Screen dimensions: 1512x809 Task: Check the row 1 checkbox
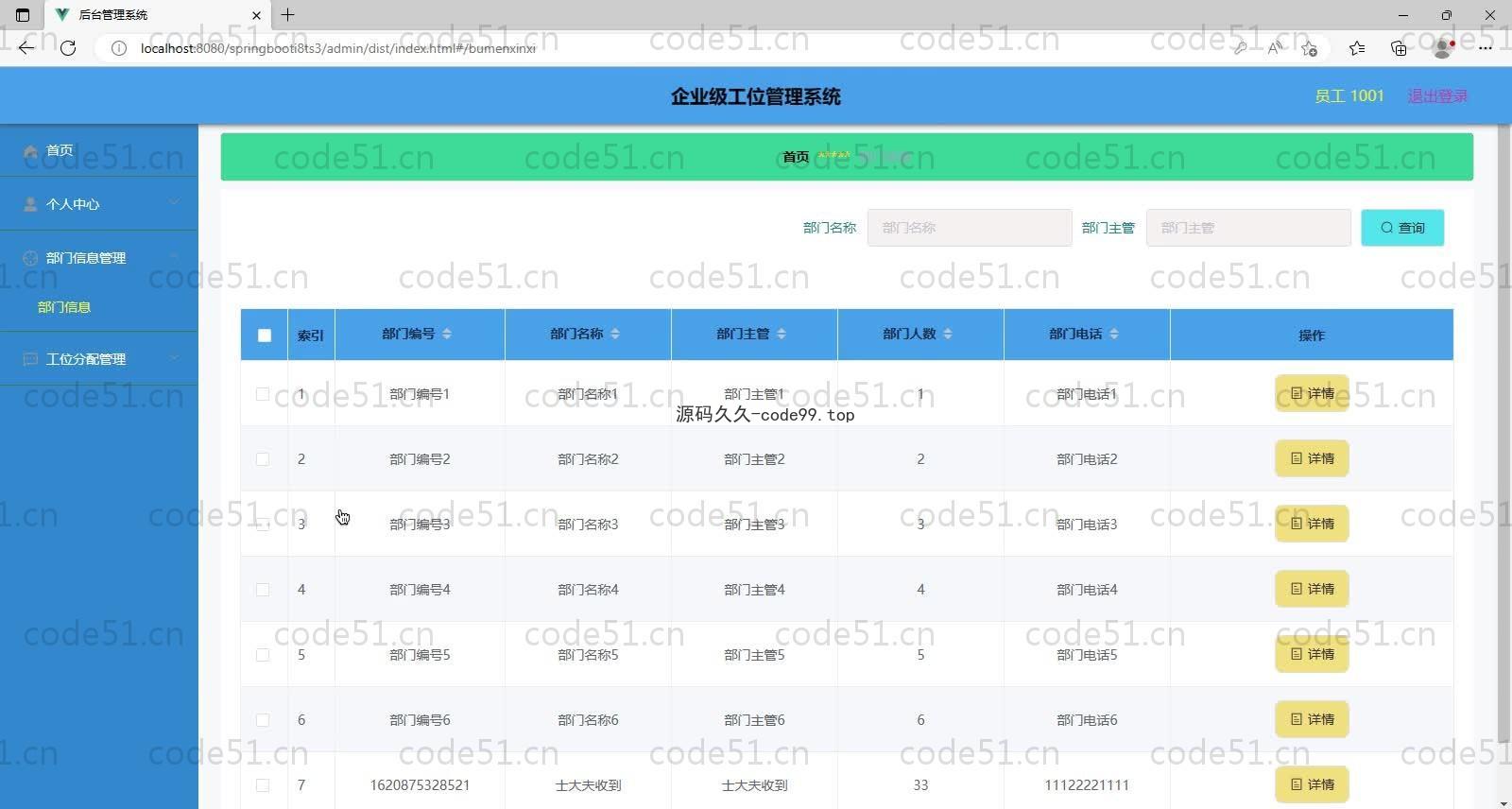coord(263,394)
